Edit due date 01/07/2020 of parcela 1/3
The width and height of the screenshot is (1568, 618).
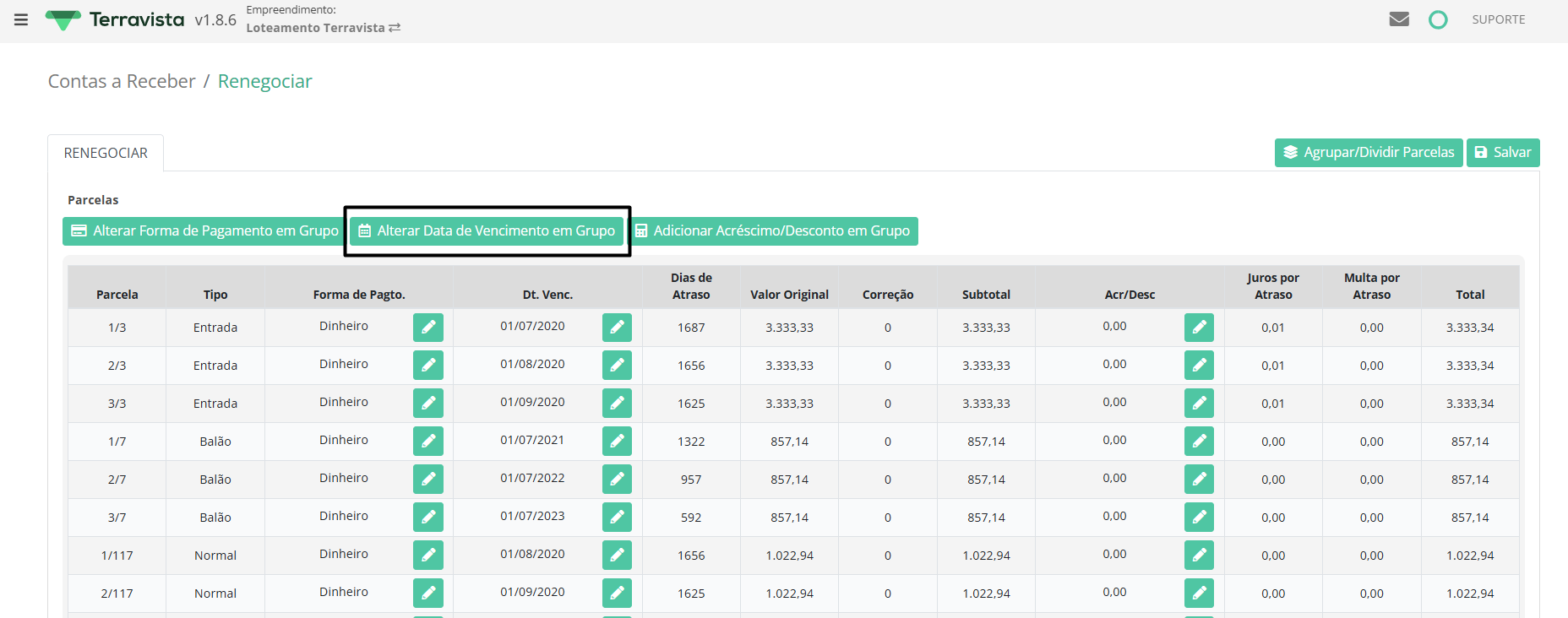(617, 328)
